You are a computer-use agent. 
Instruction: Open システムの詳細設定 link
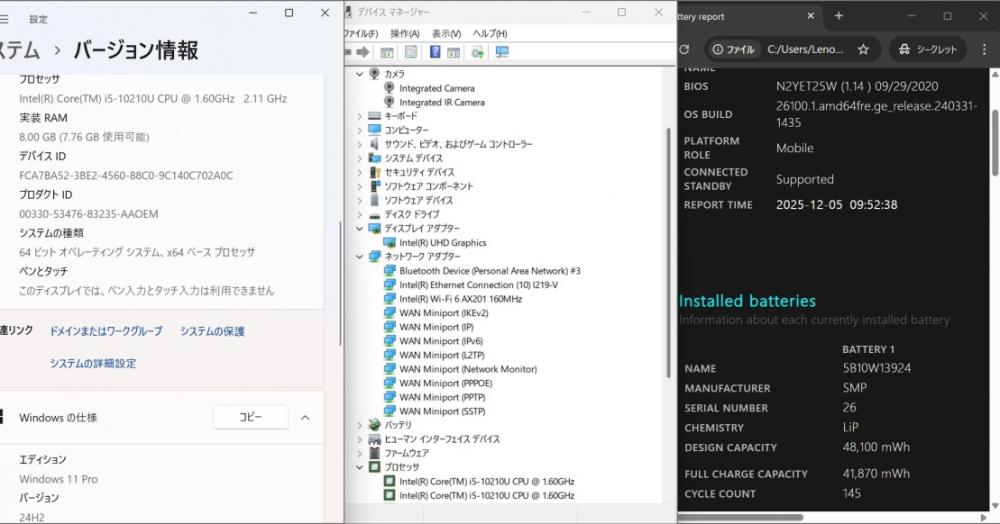[x=93, y=363]
